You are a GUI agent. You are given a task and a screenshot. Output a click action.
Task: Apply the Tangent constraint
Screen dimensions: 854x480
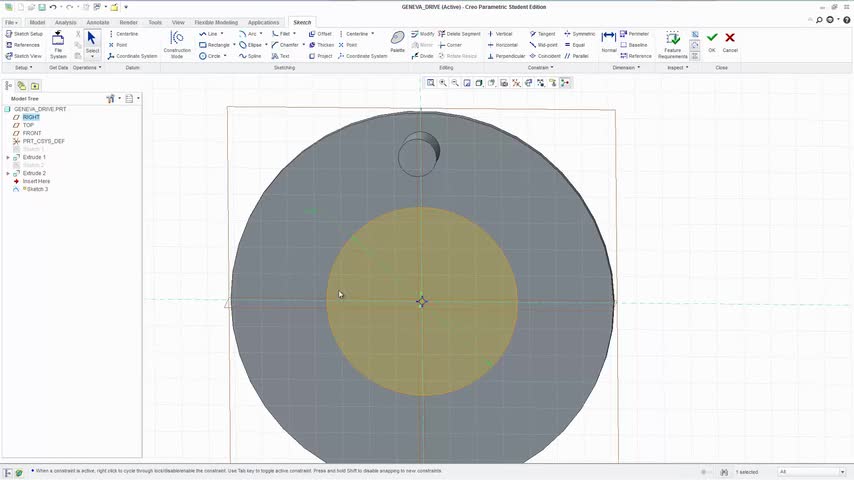[x=542, y=34]
